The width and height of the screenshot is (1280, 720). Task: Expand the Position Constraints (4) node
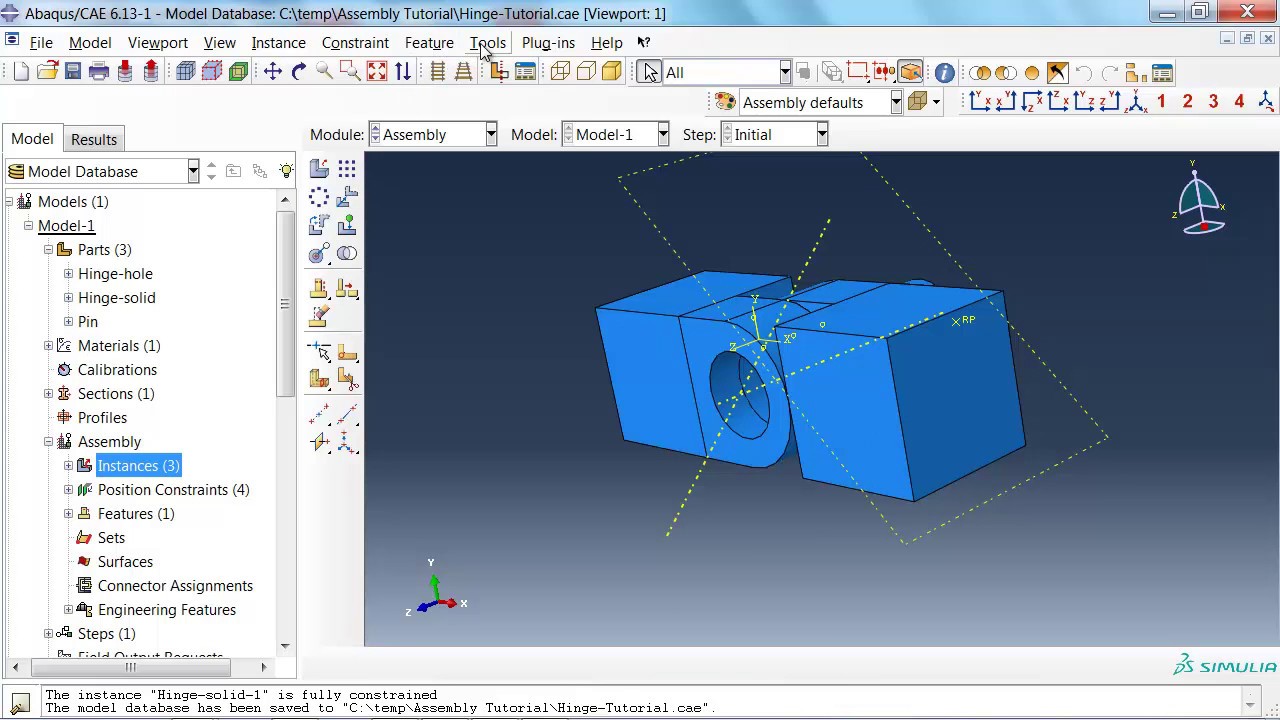click(x=68, y=489)
